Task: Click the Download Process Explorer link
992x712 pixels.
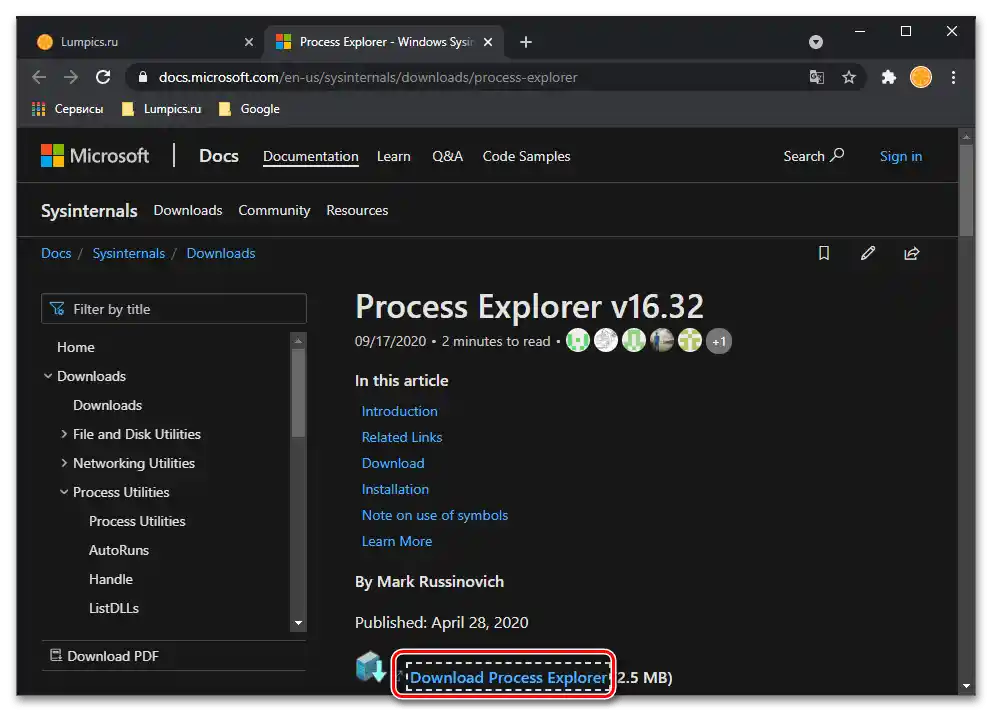Action: point(508,678)
